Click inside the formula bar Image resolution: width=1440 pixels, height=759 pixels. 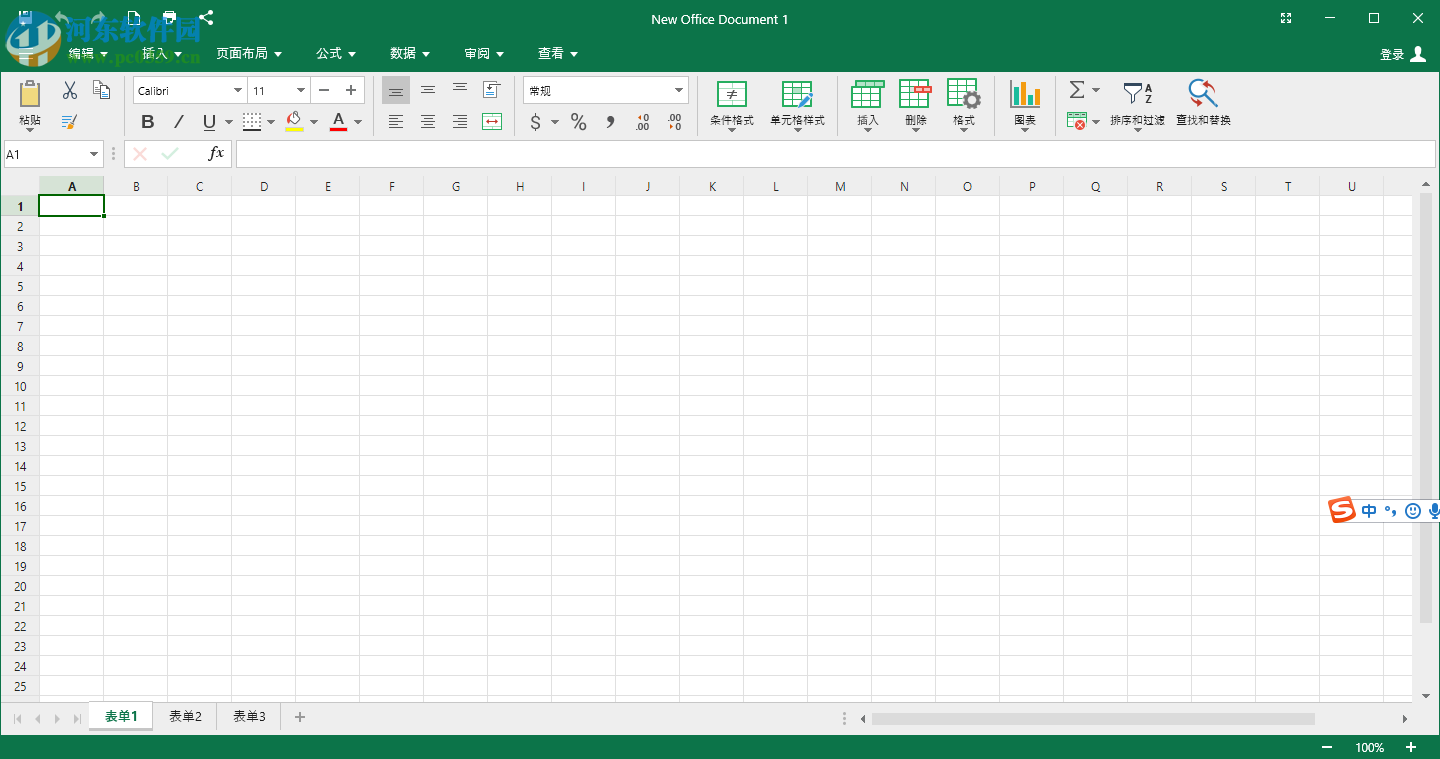coord(700,154)
